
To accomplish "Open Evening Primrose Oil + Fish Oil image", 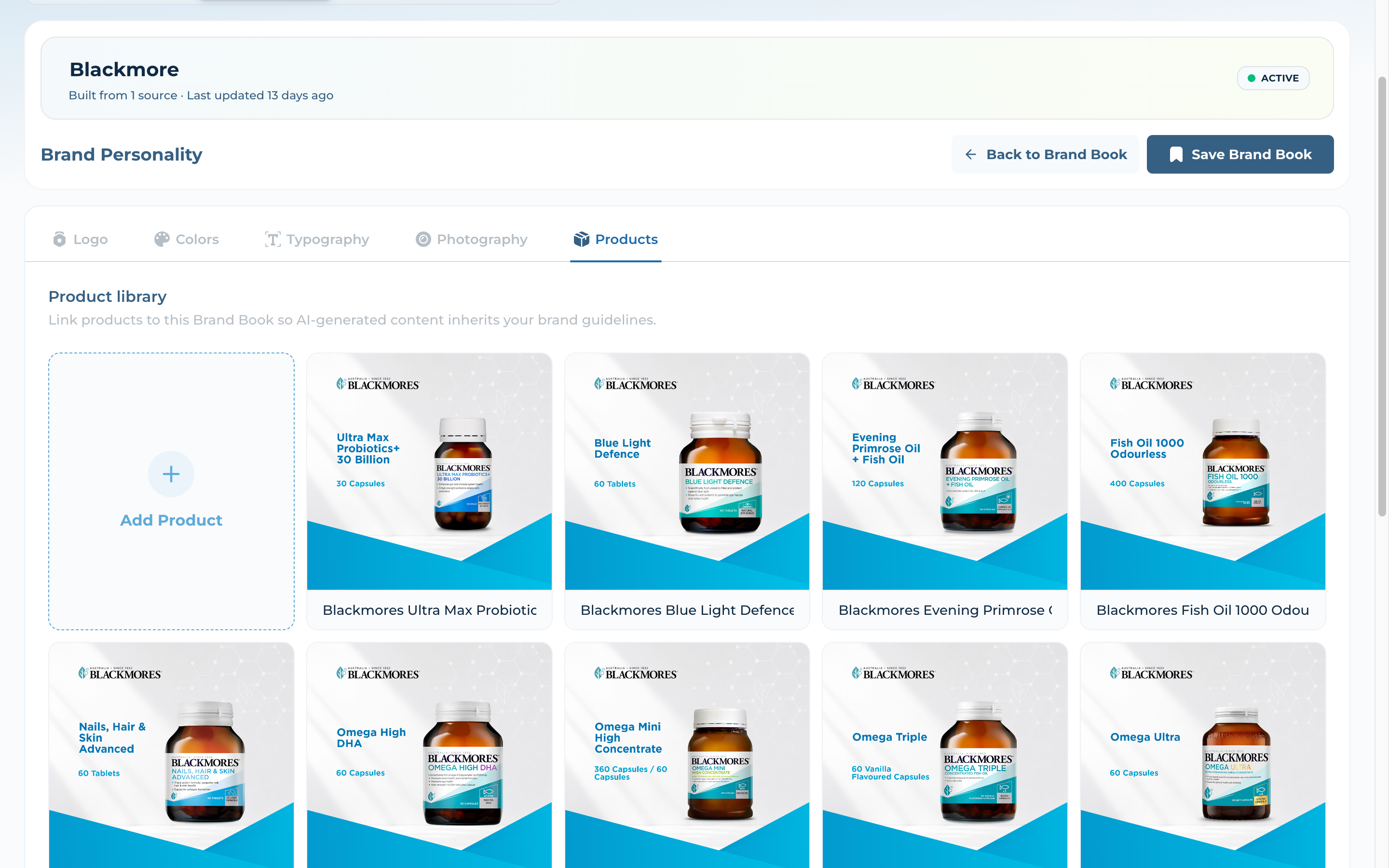I will pyautogui.click(x=945, y=471).
